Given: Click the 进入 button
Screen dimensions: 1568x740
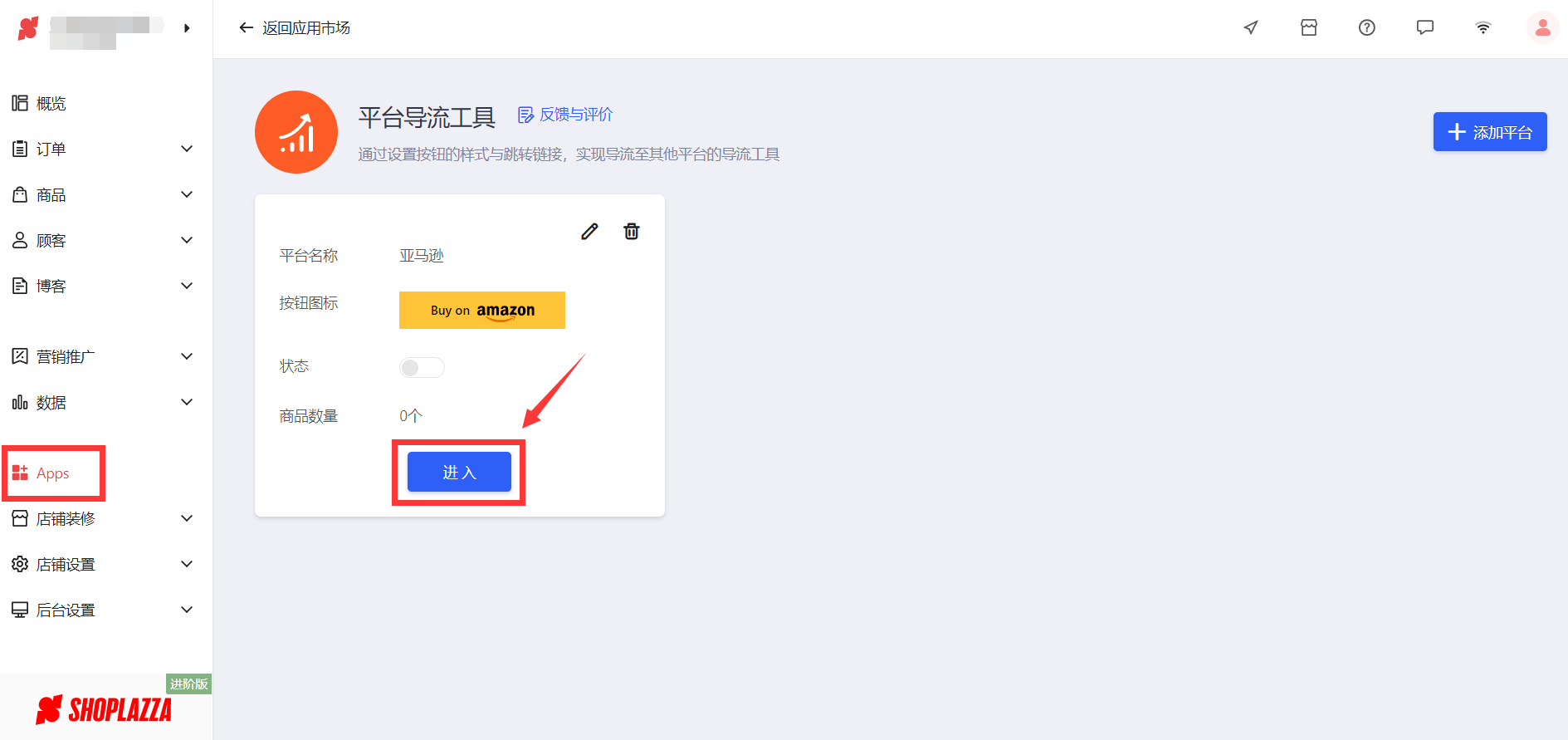Looking at the screenshot, I should point(459,473).
